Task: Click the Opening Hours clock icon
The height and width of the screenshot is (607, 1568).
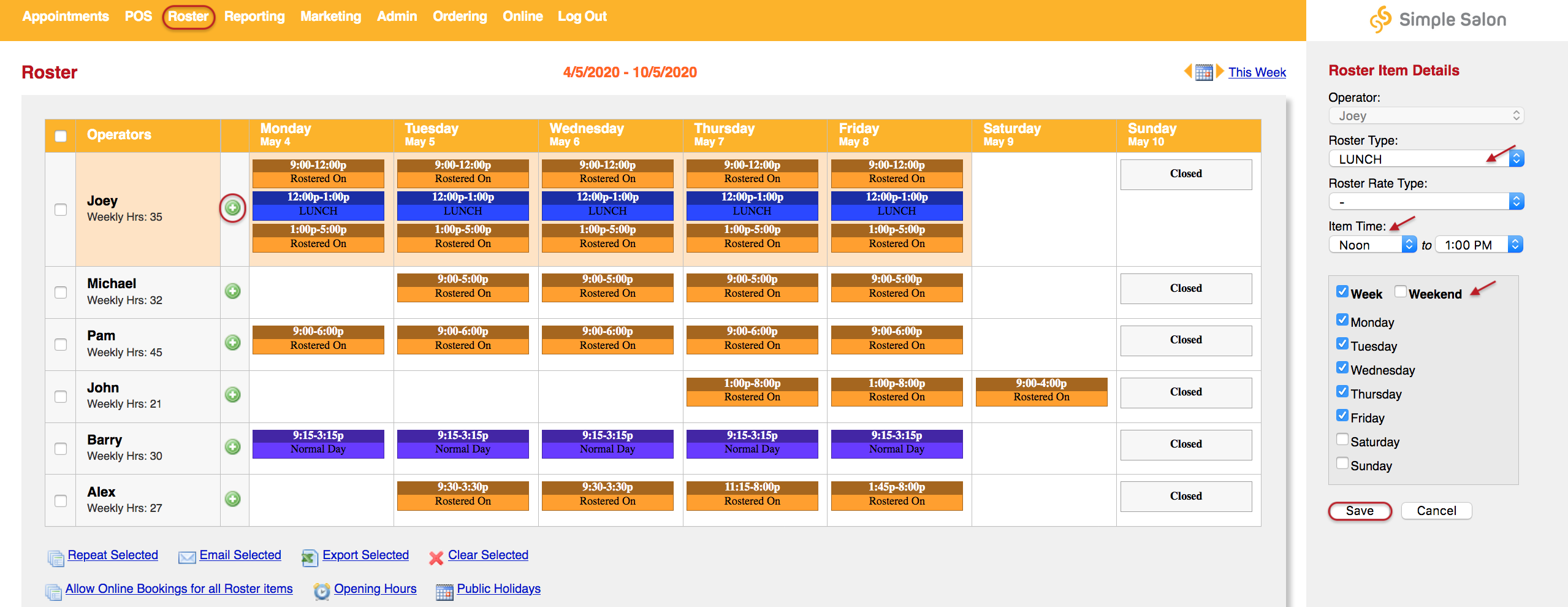Action: (x=322, y=591)
